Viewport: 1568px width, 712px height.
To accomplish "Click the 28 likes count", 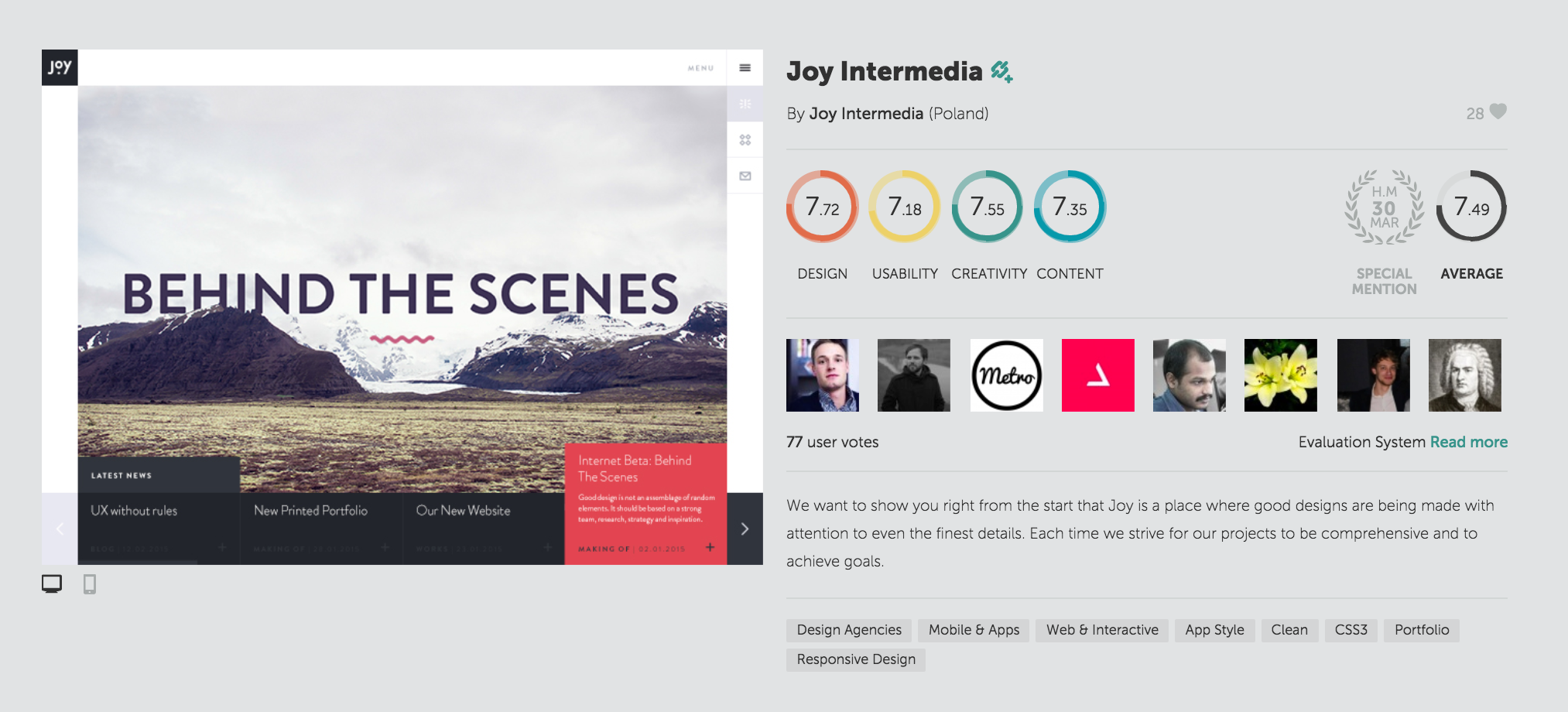I will pyautogui.click(x=1475, y=114).
